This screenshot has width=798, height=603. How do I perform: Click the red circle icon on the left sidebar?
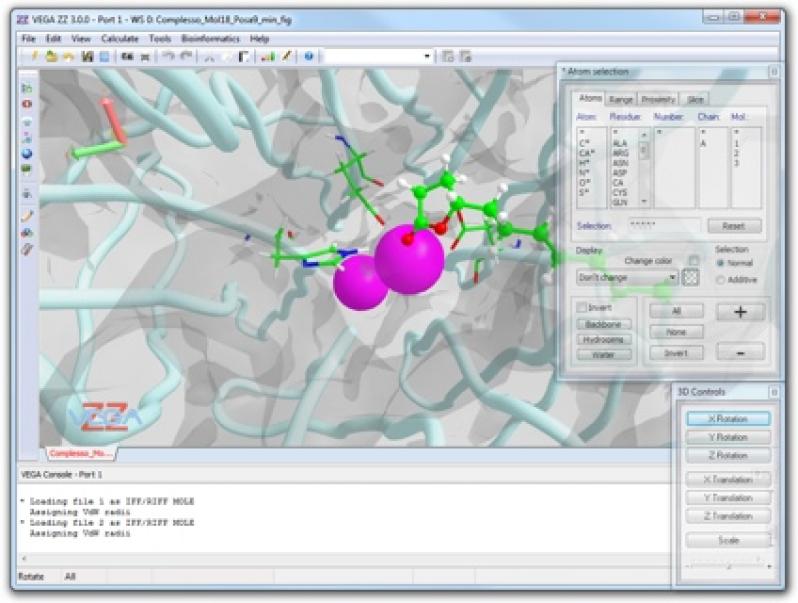[27, 104]
